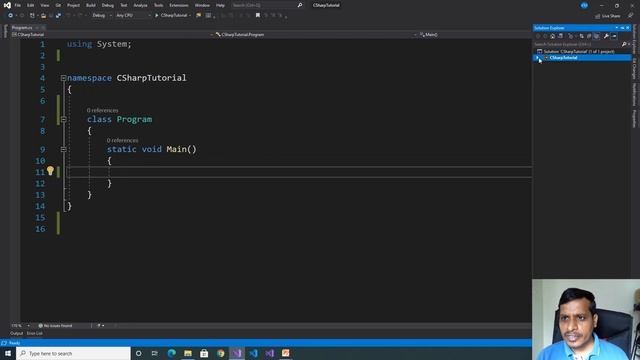640x360 pixels.
Task: Click Solution Explorer Home icon
Action: coord(553,36)
